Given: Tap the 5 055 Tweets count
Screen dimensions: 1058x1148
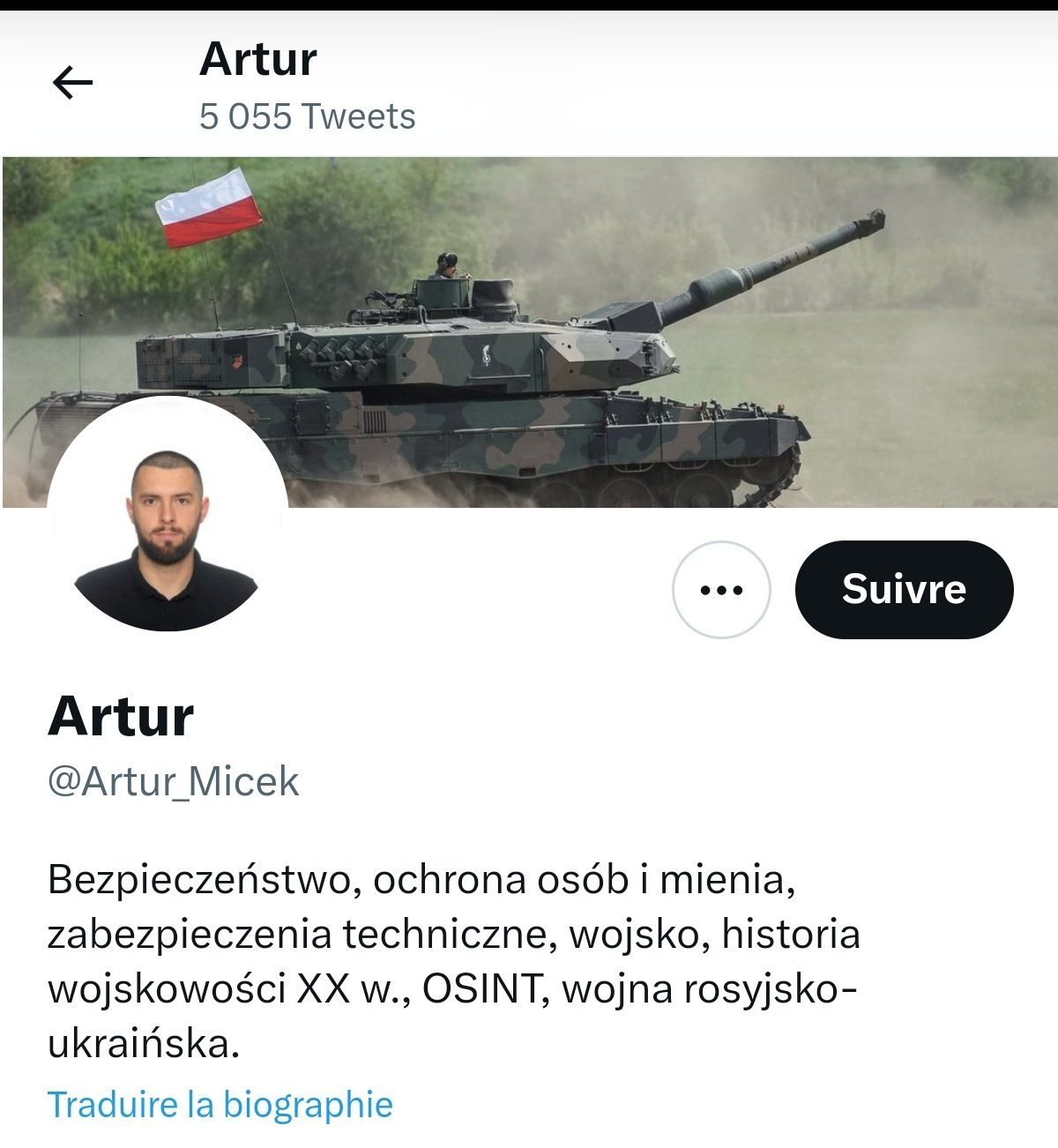Looking at the screenshot, I should click(x=307, y=116).
